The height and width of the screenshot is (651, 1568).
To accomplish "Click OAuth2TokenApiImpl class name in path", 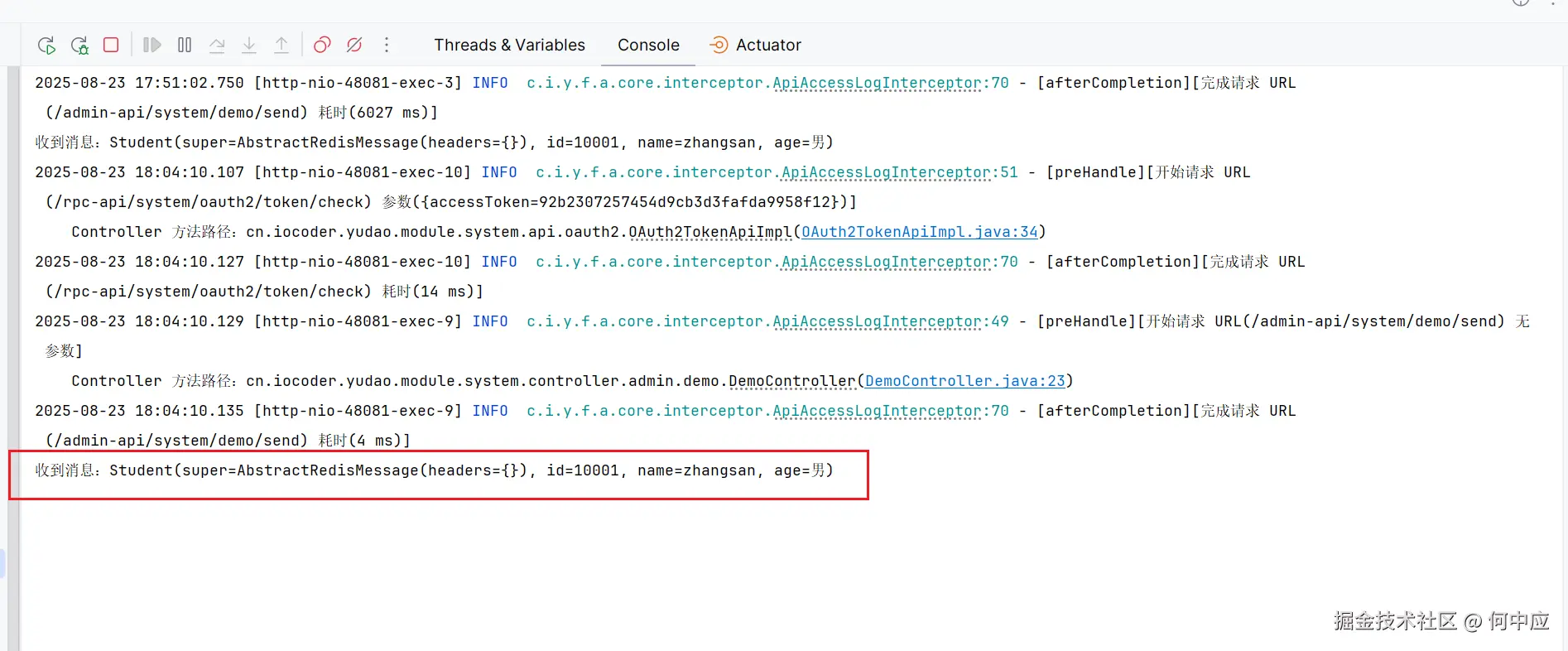I will click(710, 232).
